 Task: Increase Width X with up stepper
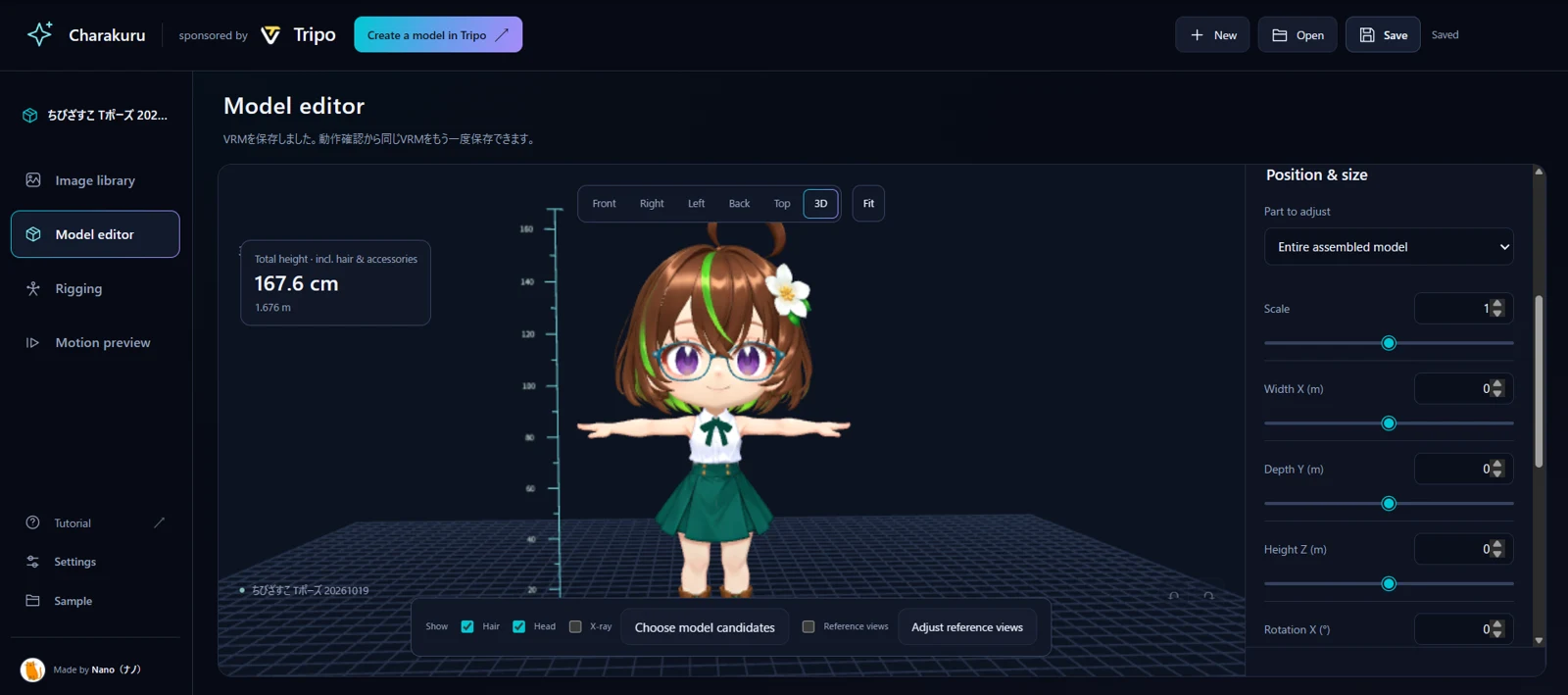1496,383
